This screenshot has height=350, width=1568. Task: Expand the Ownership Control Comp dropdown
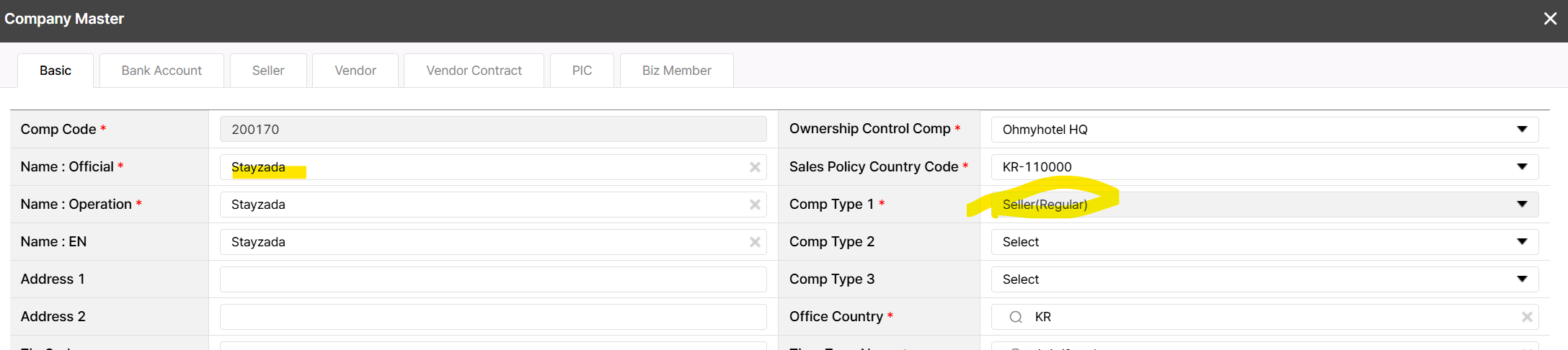point(1522,130)
